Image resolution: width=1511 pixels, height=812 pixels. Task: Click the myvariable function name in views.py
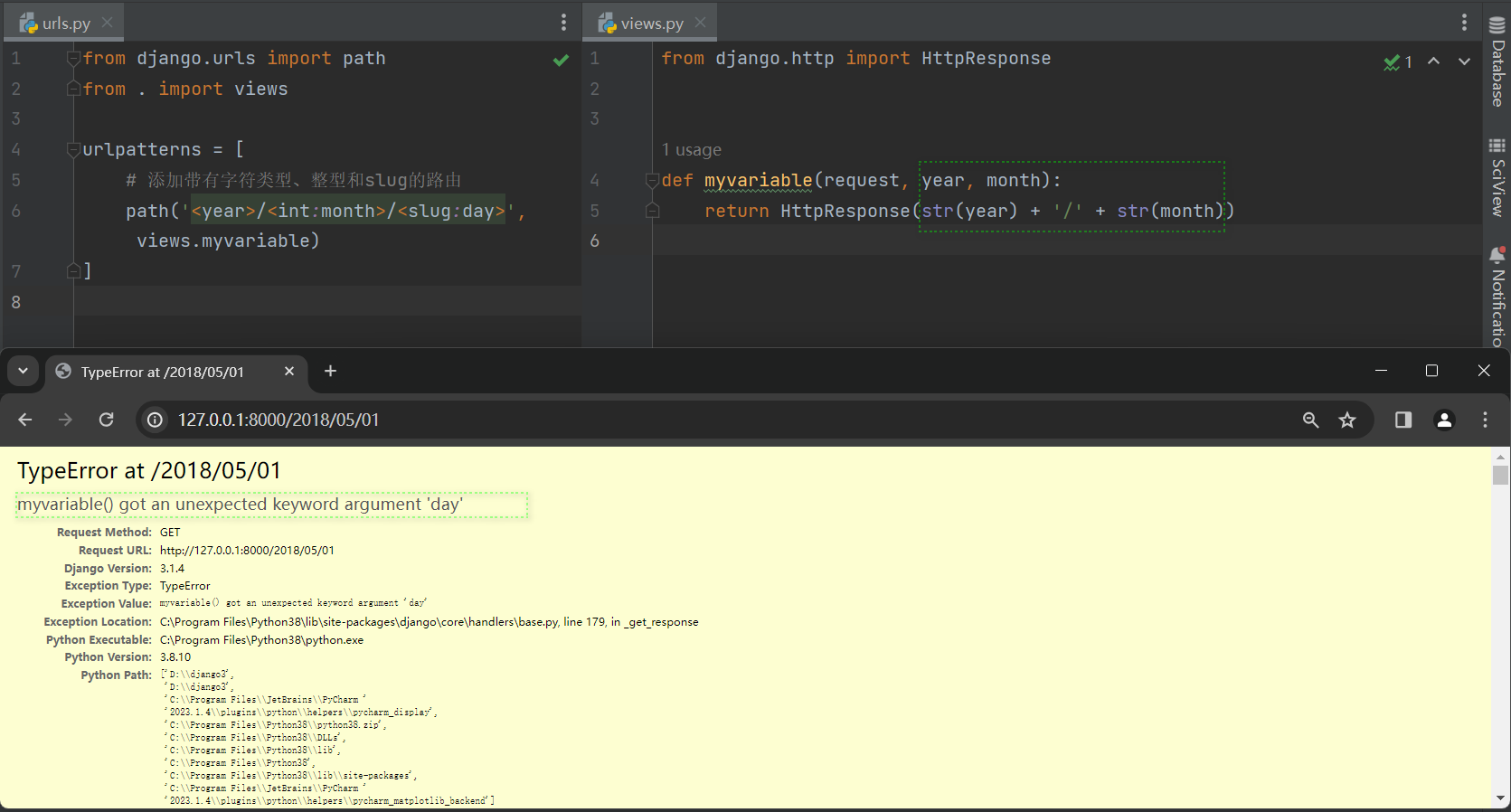[x=758, y=180]
